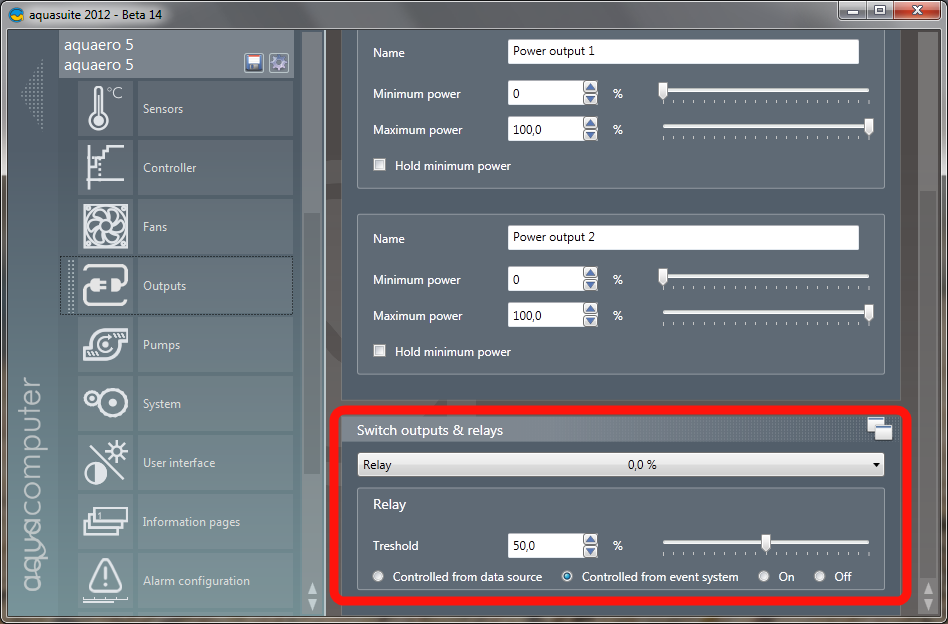Click the Pumps icon in sidebar

[105, 345]
